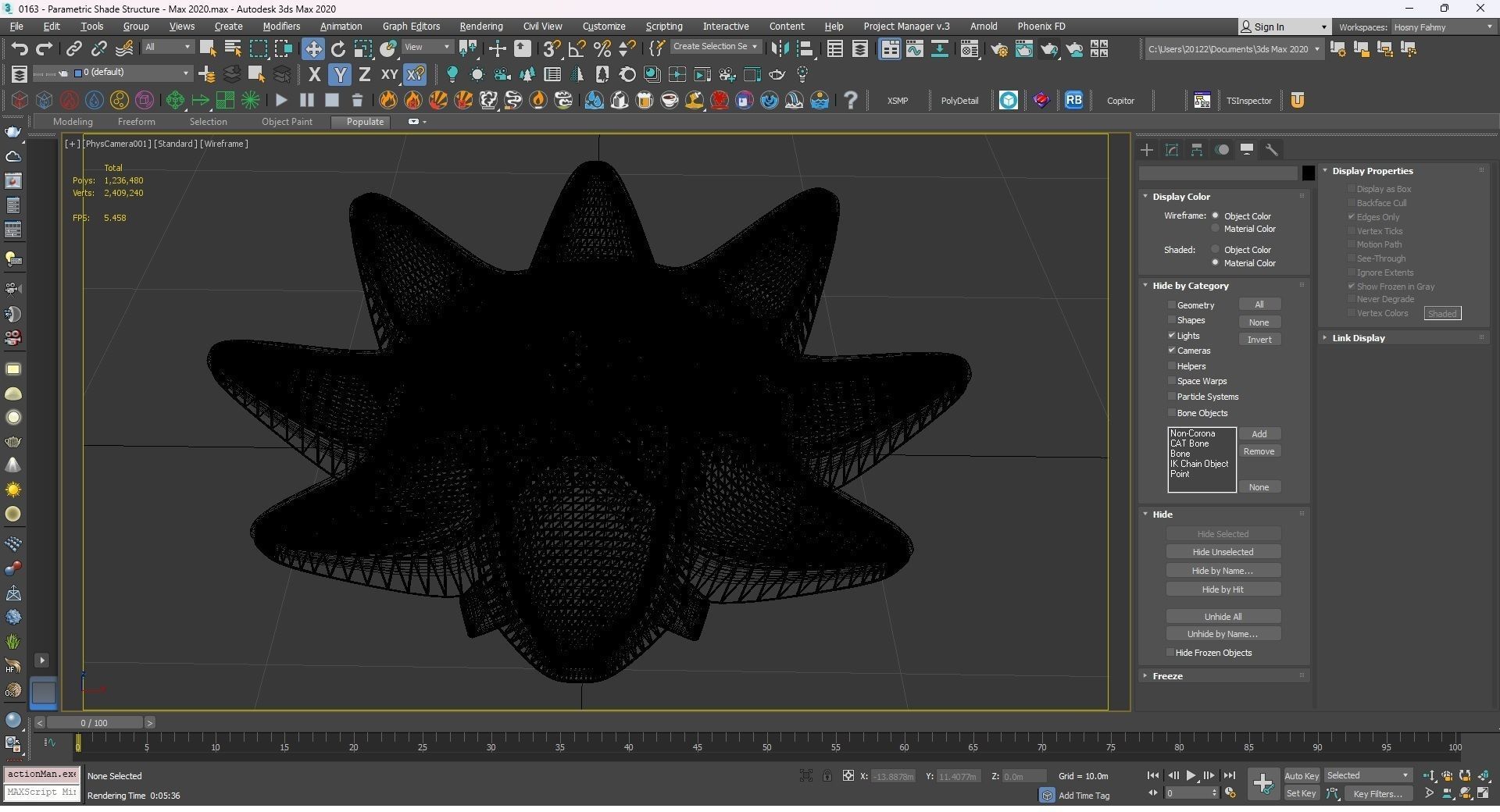Image resolution: width=1500 pixels, height=812 pixels.
Task: Activate the Select and Rotate tool
Action: point(338,48)
